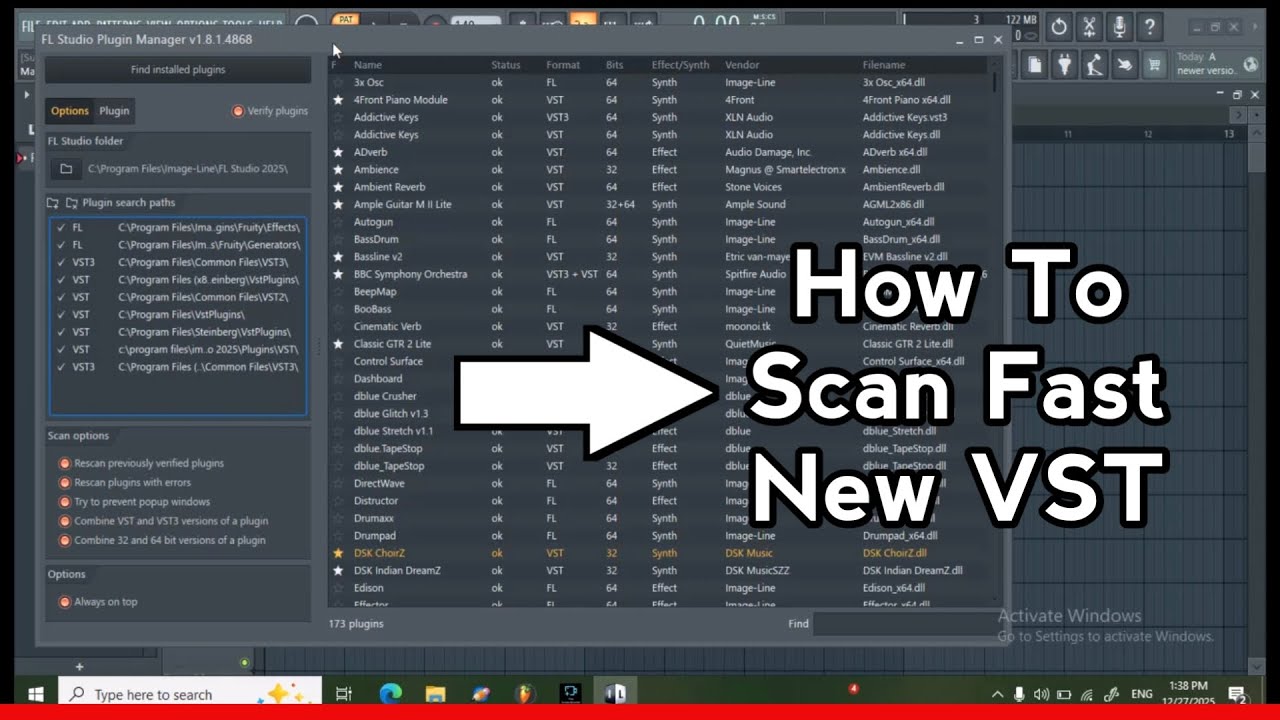Open the help question mark icon
This screenshot has width=1280, height=720.
[1151, 27]
